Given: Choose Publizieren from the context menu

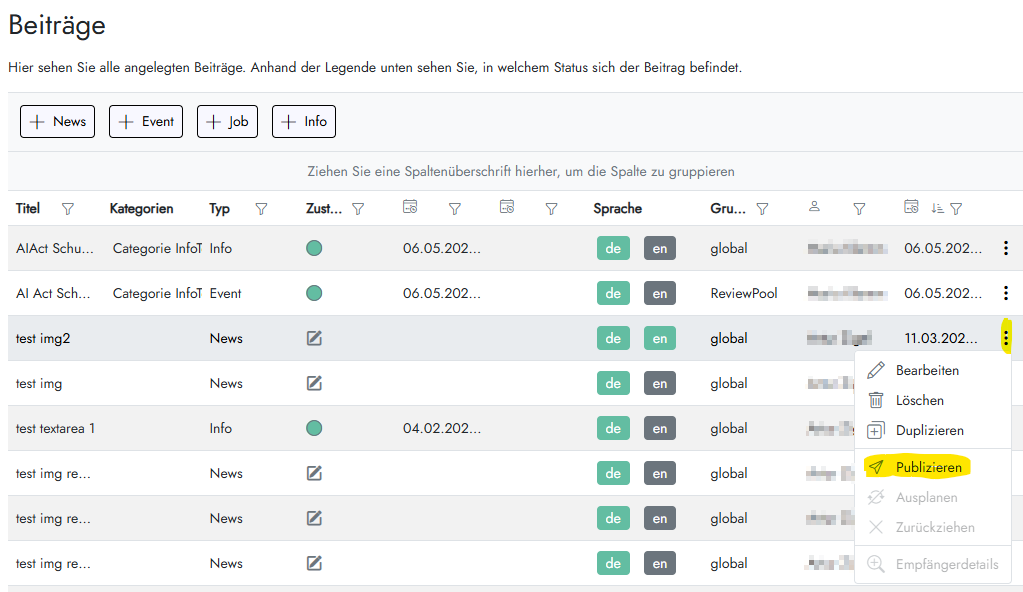Looking at the screenshot, I should pos(928,467).
